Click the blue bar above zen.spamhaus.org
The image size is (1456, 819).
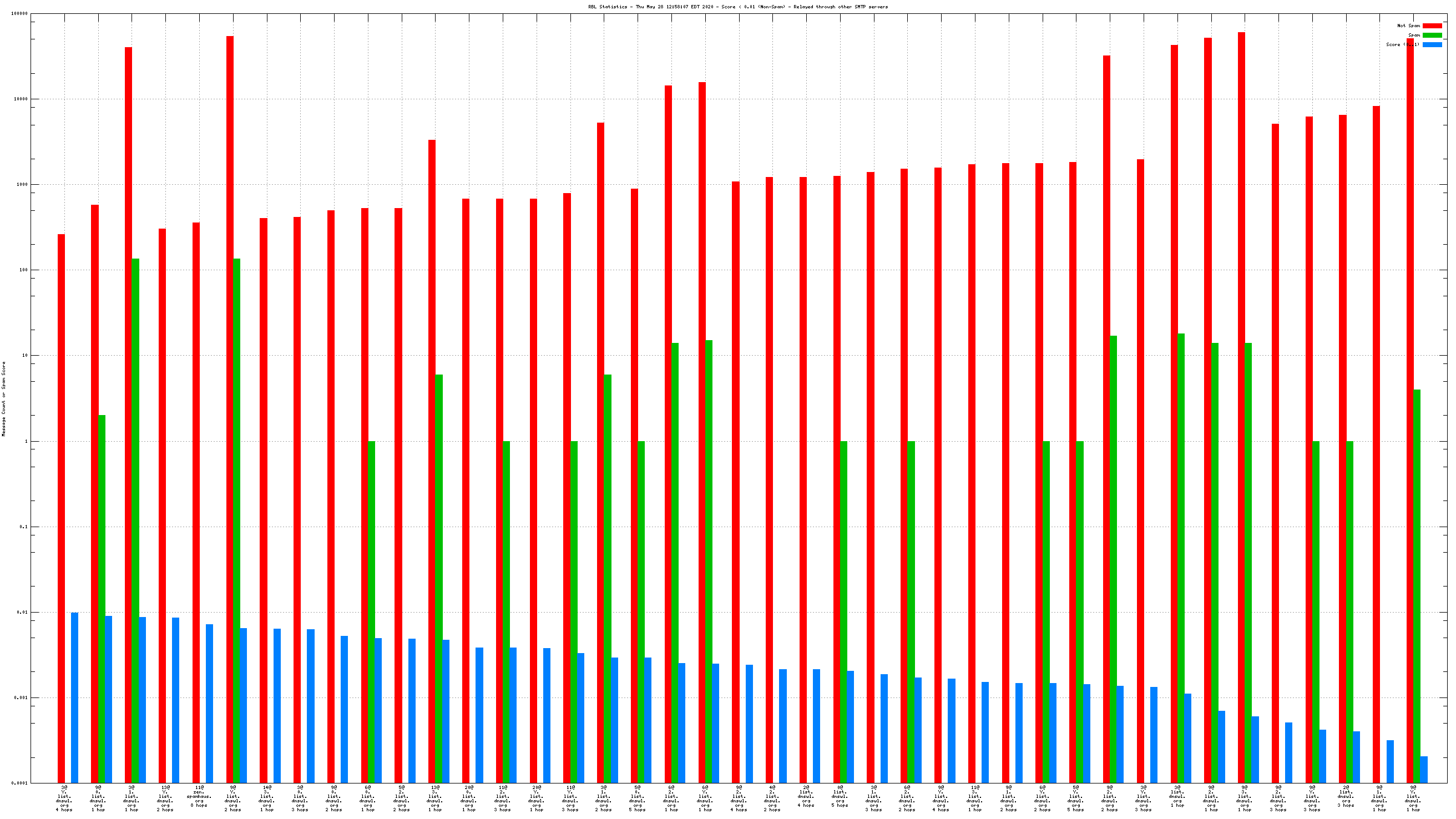pyautogui.click(x=209, y=703)
